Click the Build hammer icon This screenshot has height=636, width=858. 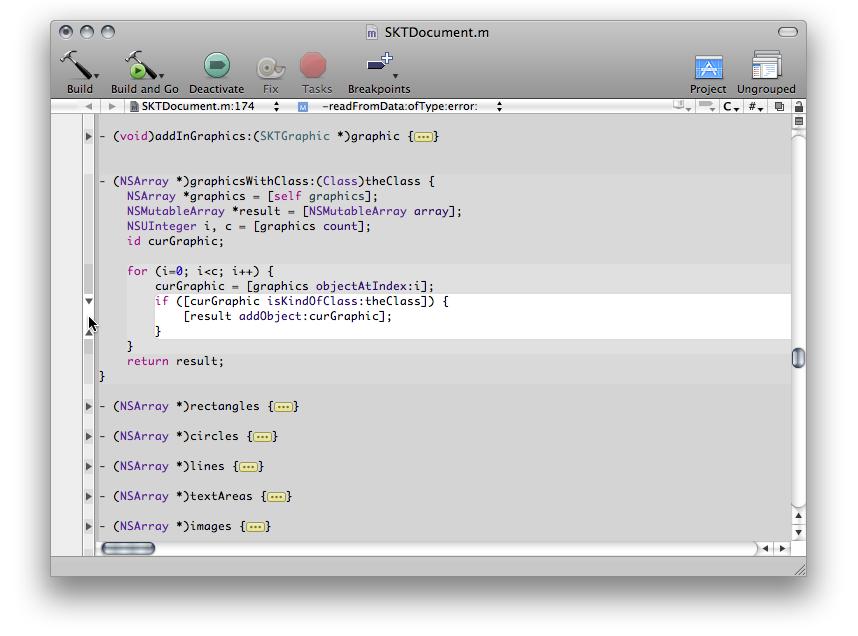tap(77, 66)
